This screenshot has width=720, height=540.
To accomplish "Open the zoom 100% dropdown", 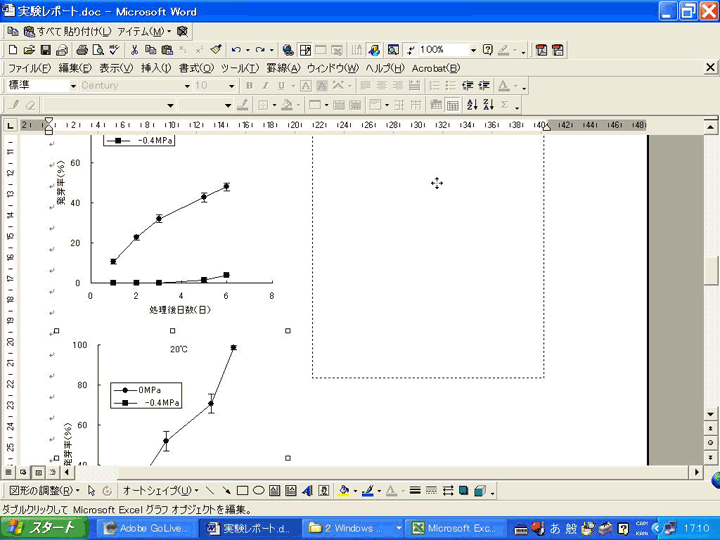I will 472,49.
